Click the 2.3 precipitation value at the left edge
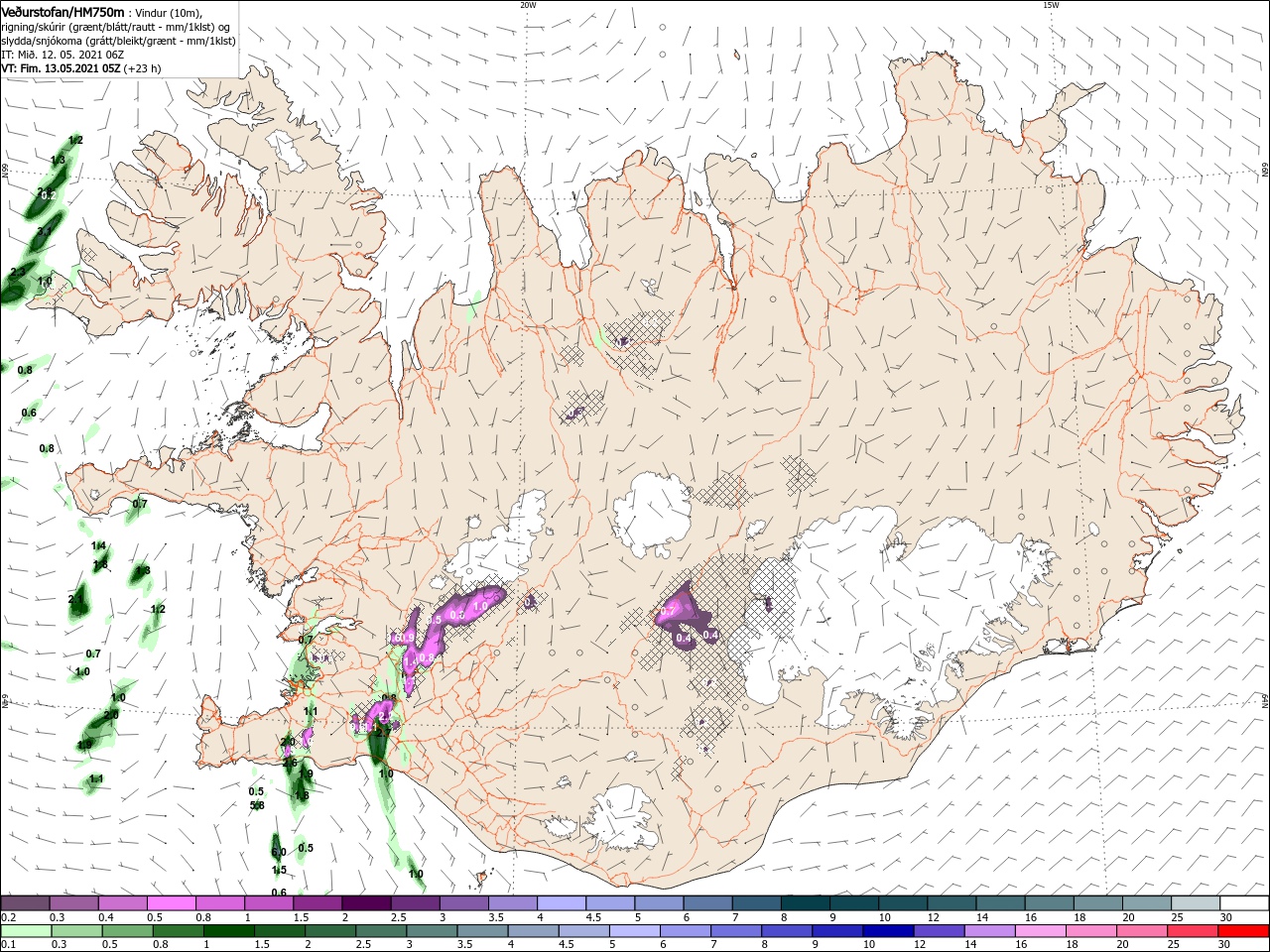 pyautogui.click(x=18, y=272)
